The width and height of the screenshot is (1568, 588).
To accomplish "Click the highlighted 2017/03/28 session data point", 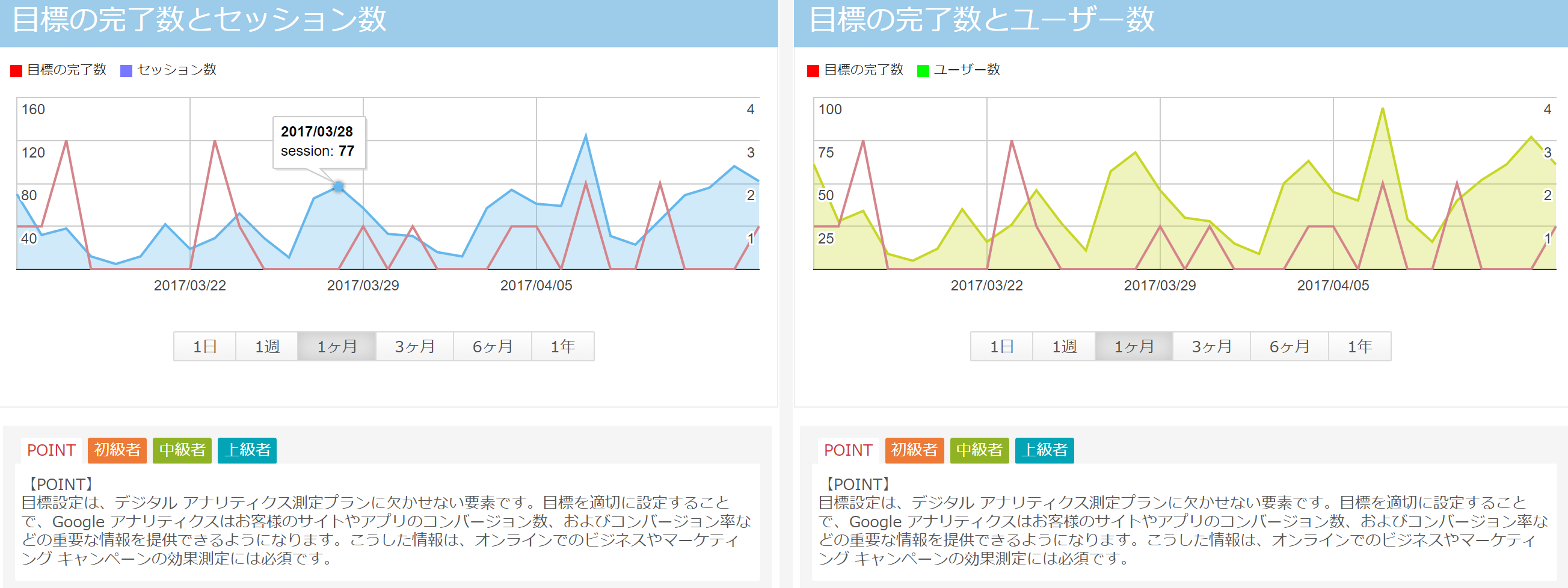I will pyautogui.click(x=339, y=187).
